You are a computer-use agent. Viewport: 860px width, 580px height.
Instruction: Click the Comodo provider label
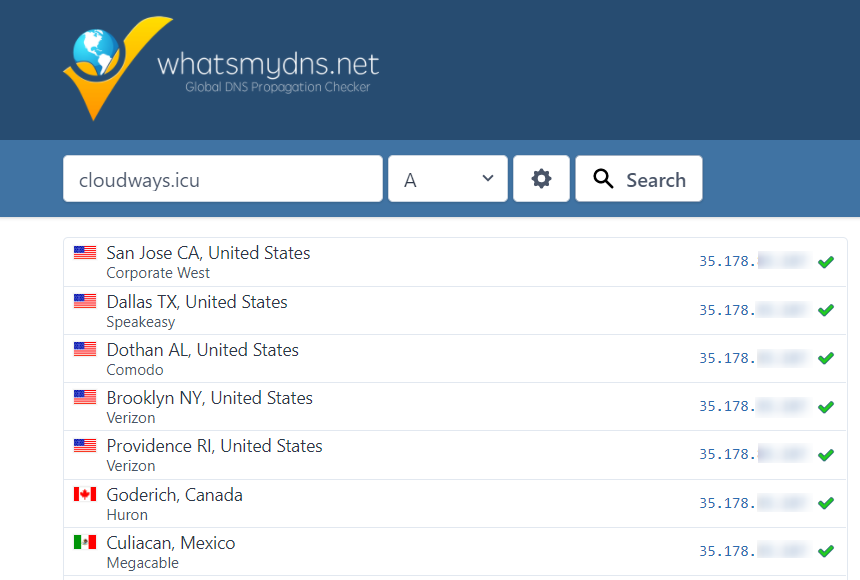point(135,370)
